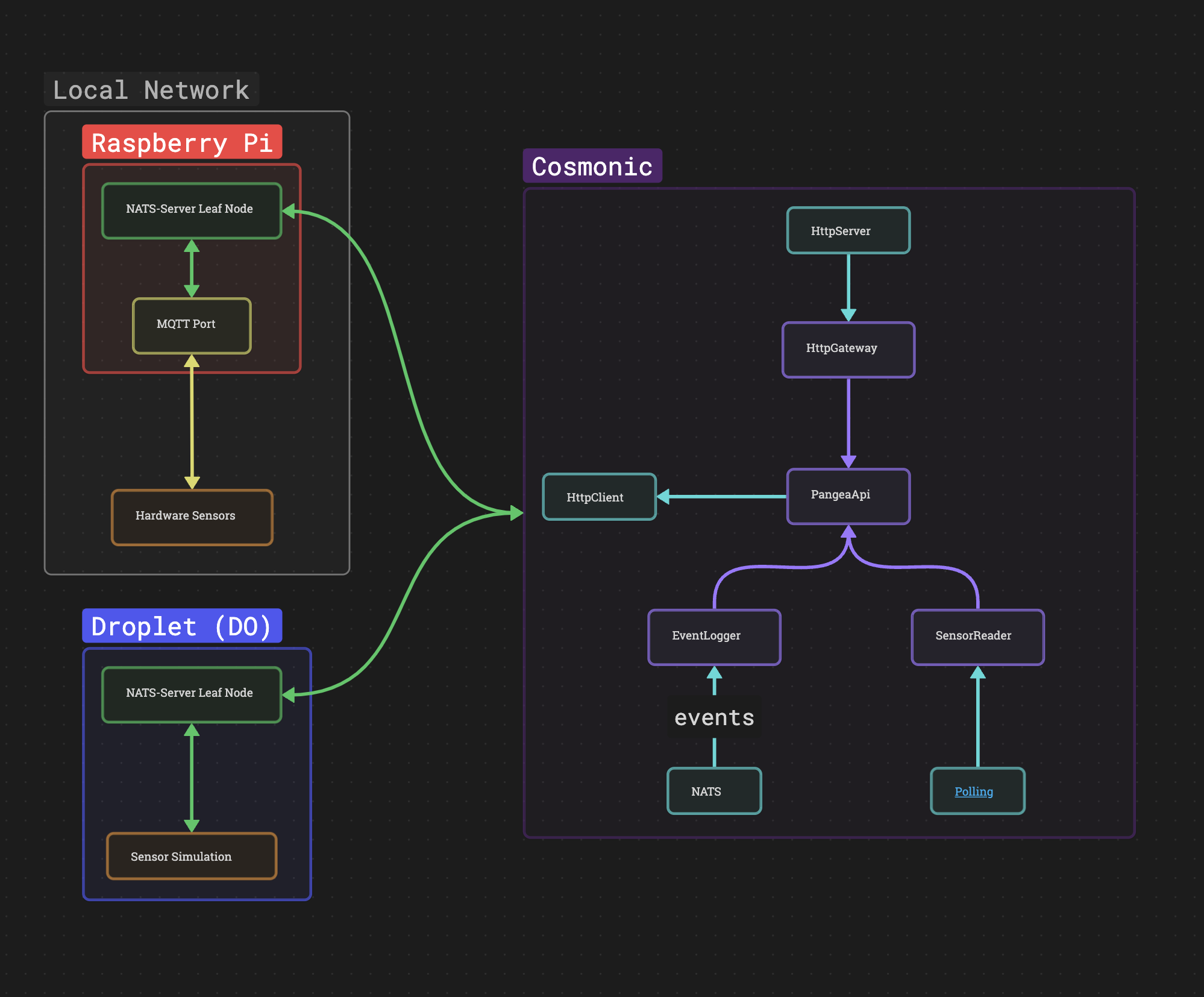This screenshot has height=997, width=1204.
Task: Click the Sensor Simulation node
Action: [192, 856]
